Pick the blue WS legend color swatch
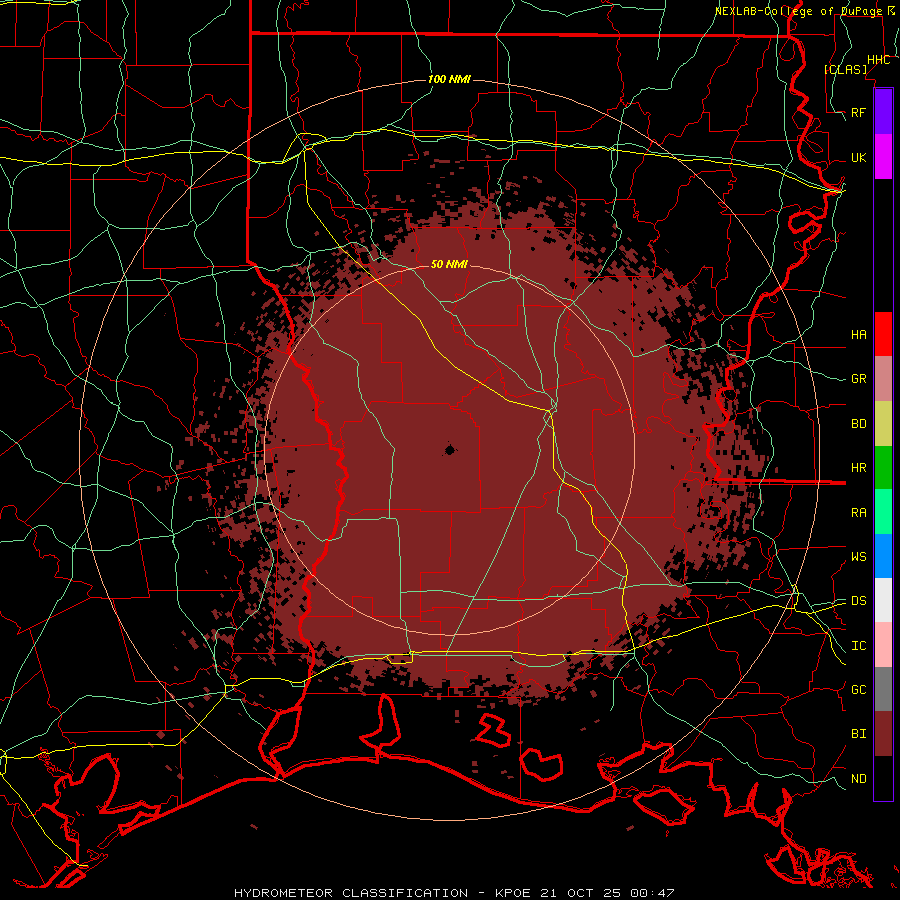This screenshot has width=900, height=900. click(883, 556)
